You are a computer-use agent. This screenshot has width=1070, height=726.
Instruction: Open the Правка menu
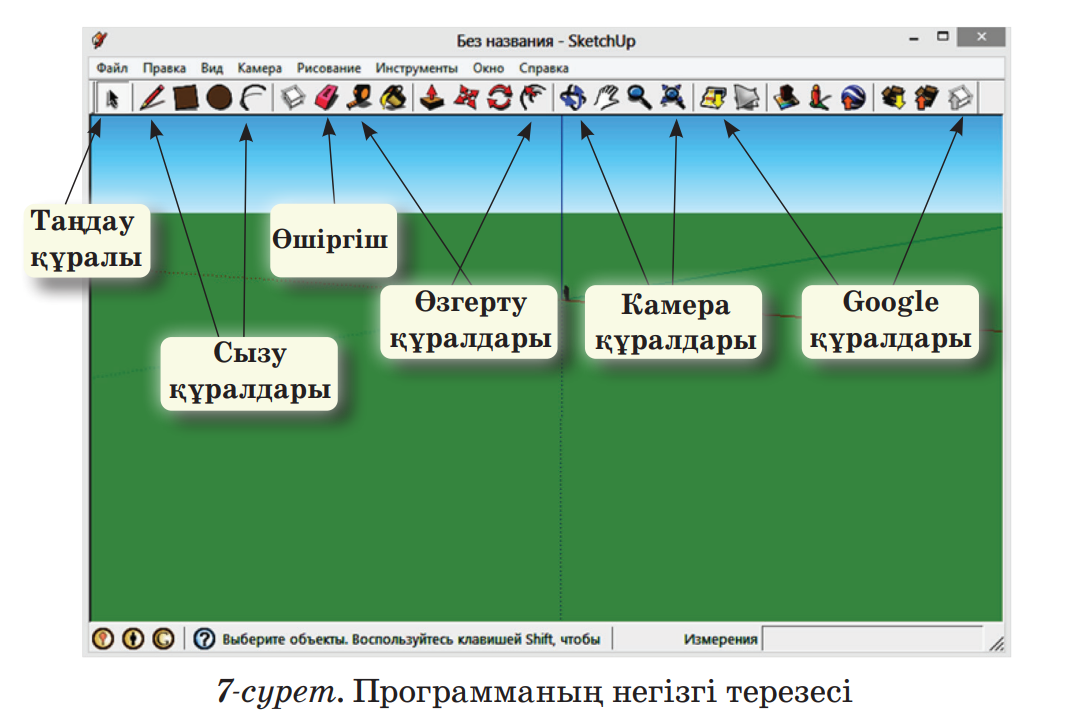164,68
